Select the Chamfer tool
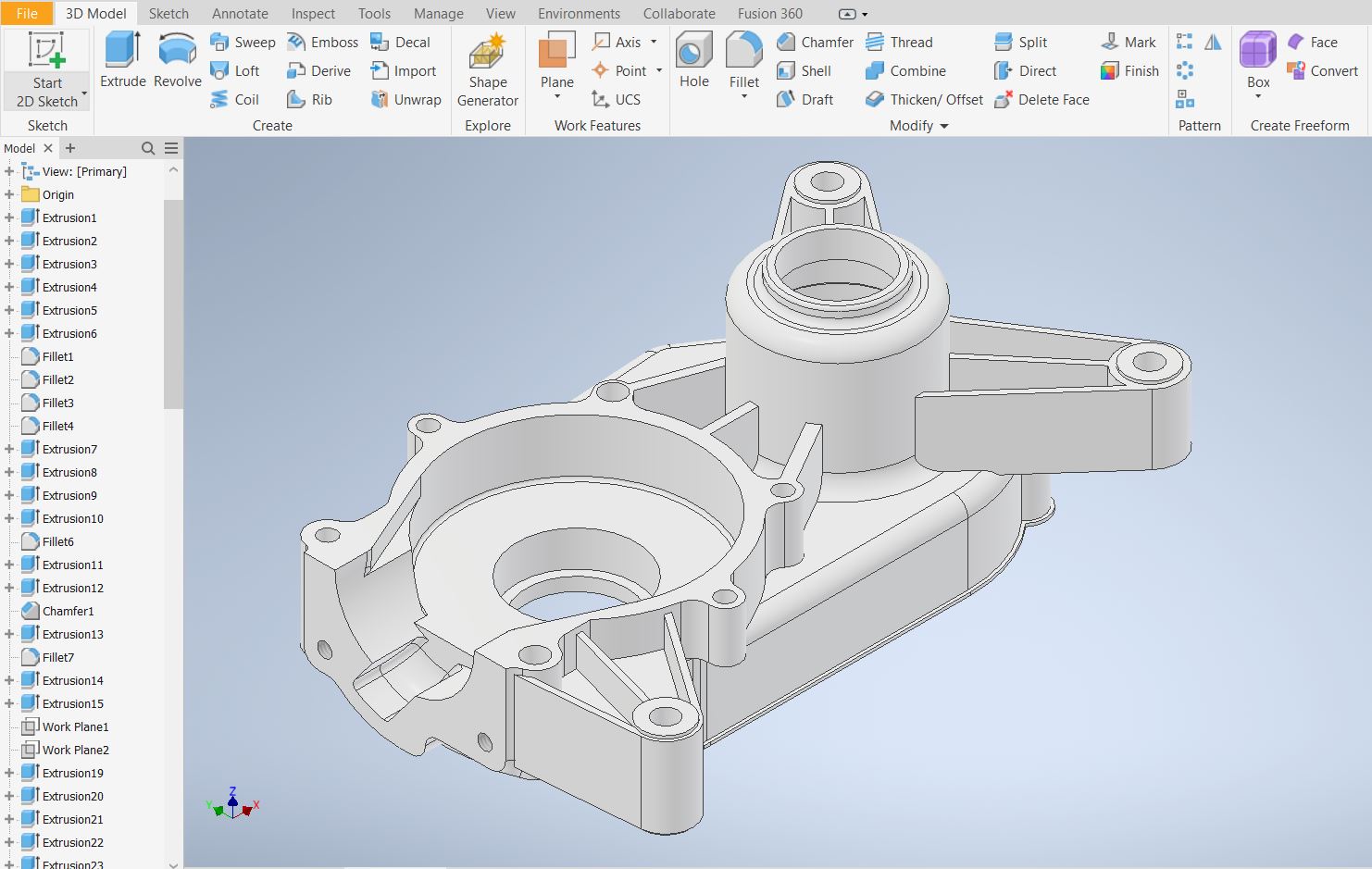This screenshot has height=869, width=1372. point(815,43)
